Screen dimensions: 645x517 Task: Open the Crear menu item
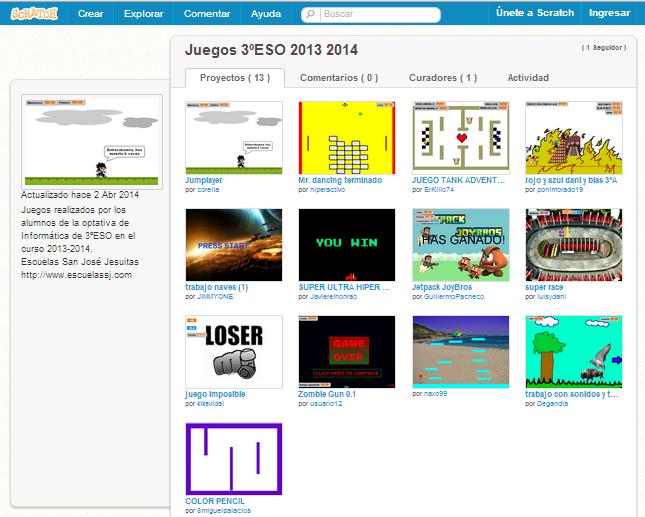(90, 14)
